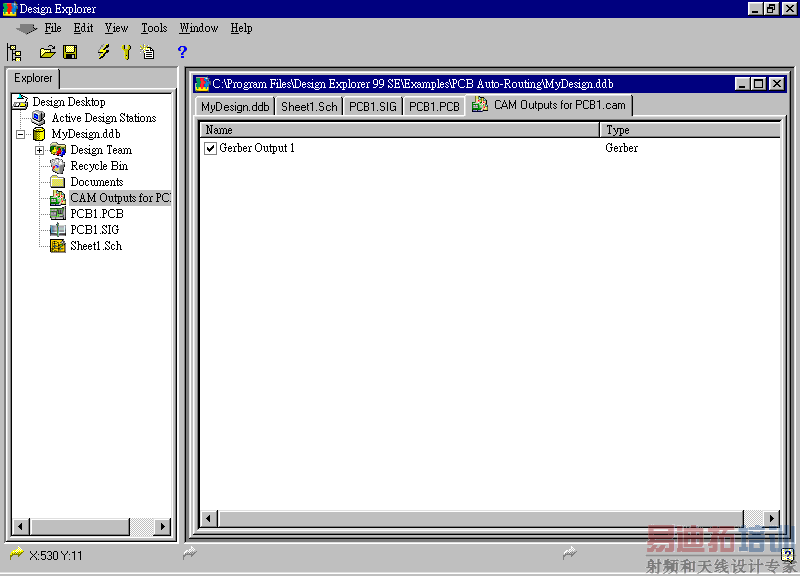Image resolution: width=800 pixels, height=576 pixels.
Task: Uncheck the Gerber Output 1 checkbox
Action: (210, 148)
